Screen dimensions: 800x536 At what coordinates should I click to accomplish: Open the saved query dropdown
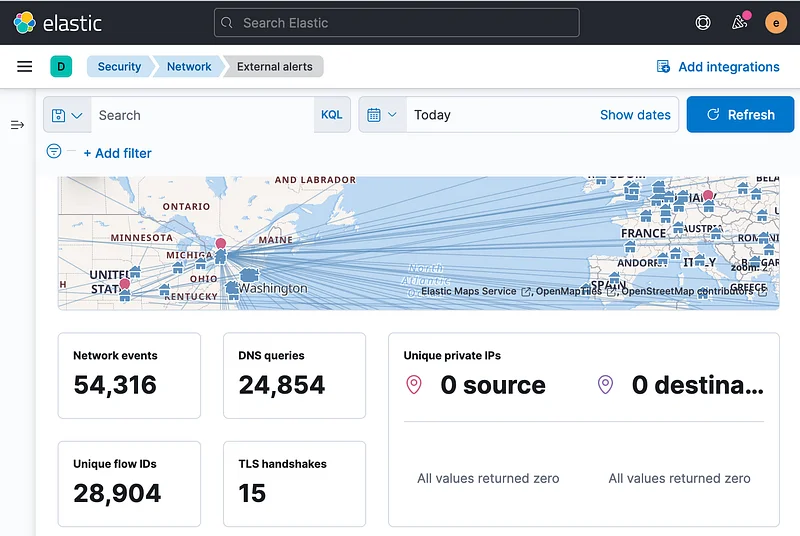[x=67, y=115]
